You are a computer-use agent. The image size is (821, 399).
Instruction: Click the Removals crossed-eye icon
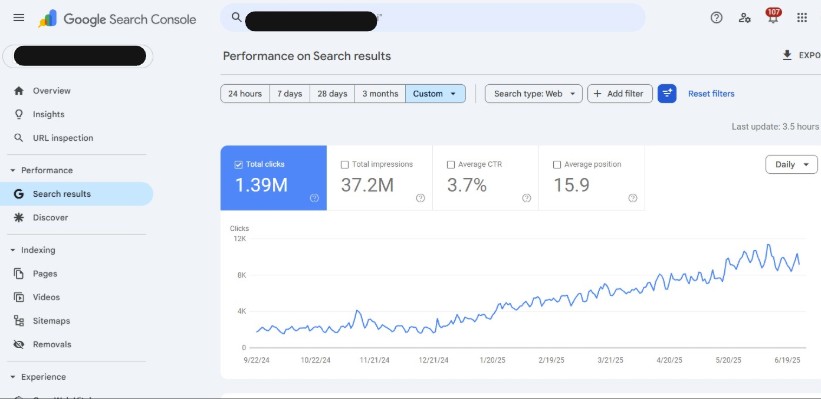pyautogui.click(x=19, y=344)
